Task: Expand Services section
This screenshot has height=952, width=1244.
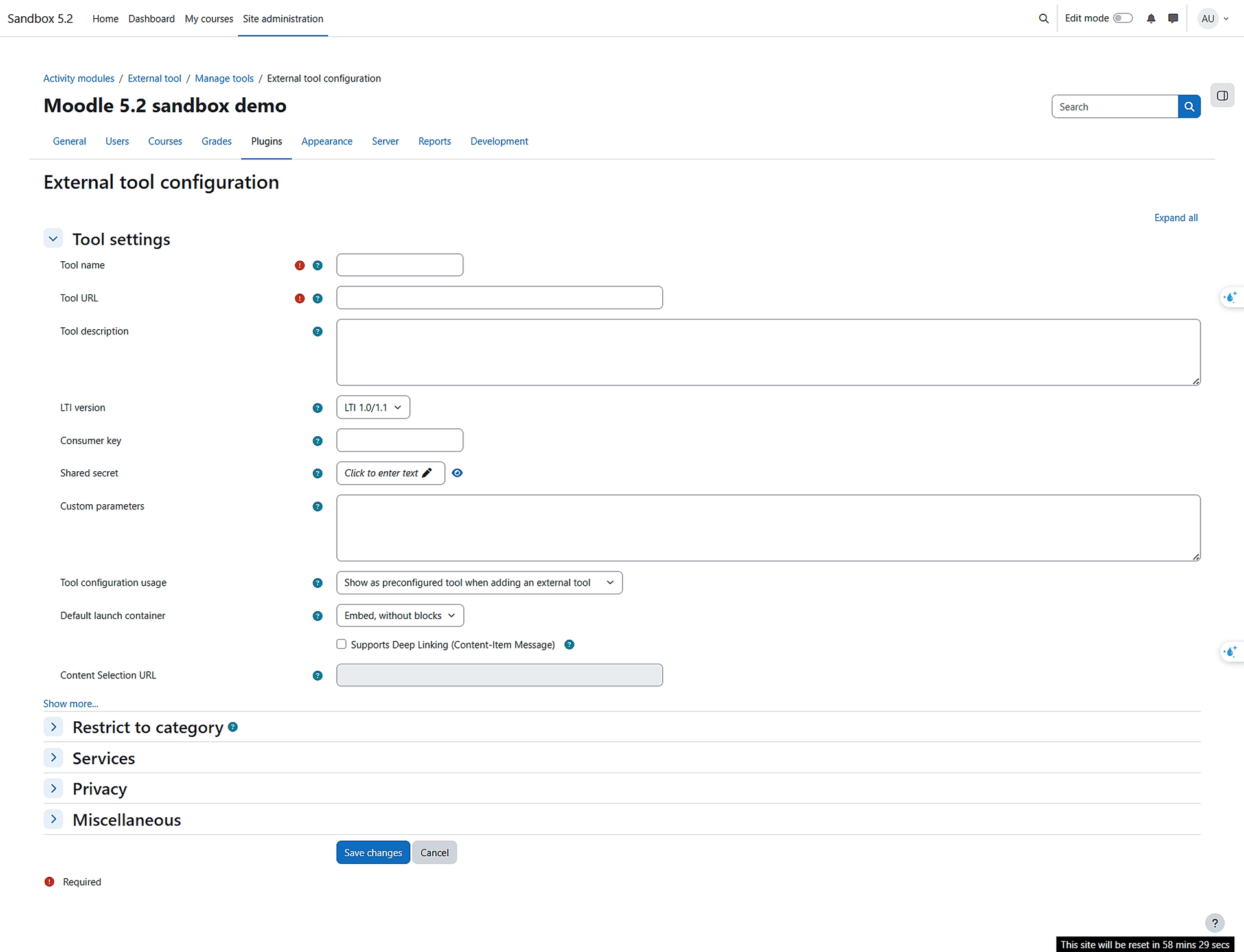Action: point(53,758)
